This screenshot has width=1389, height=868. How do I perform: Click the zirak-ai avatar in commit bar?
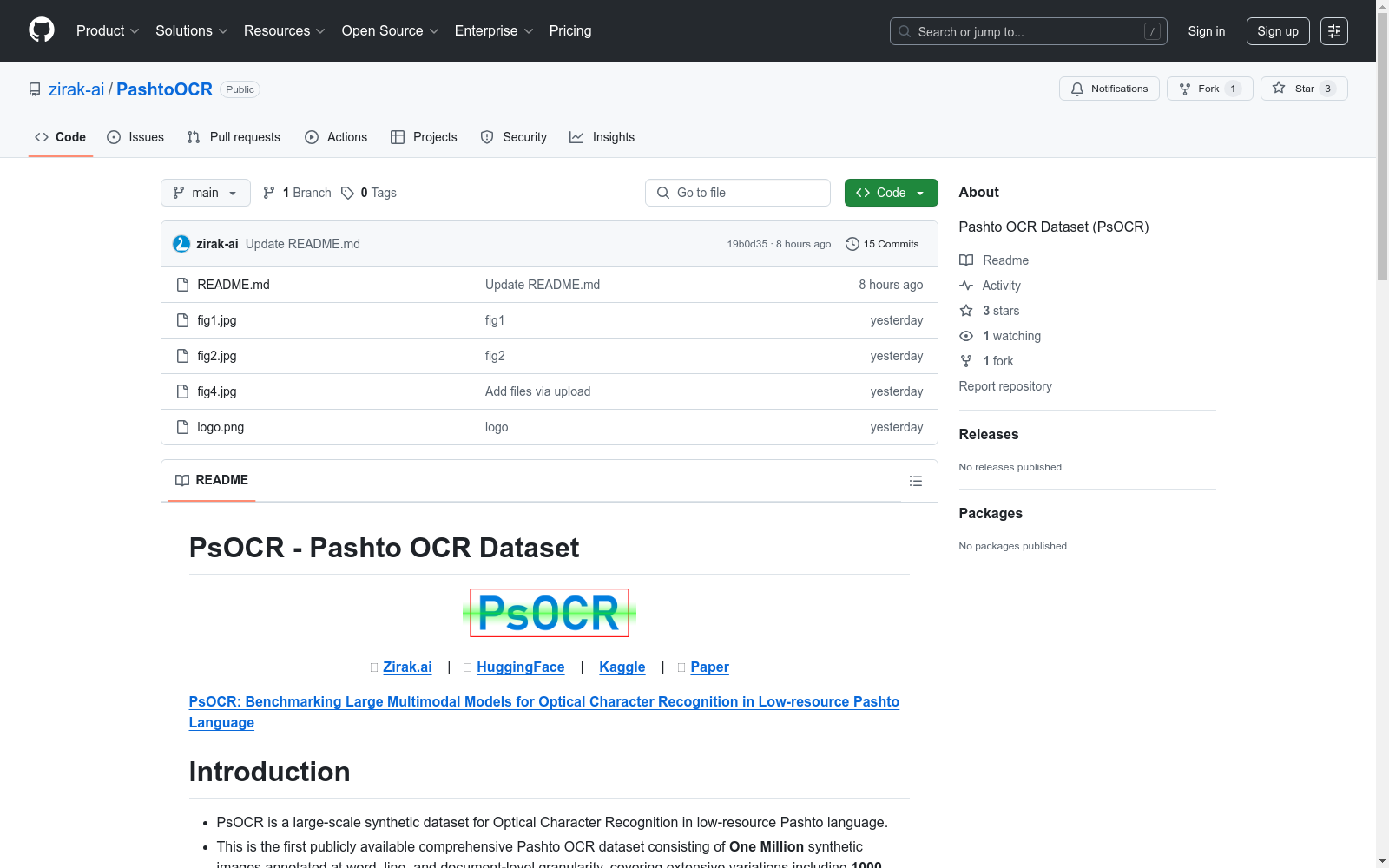[x=181, y=244]
